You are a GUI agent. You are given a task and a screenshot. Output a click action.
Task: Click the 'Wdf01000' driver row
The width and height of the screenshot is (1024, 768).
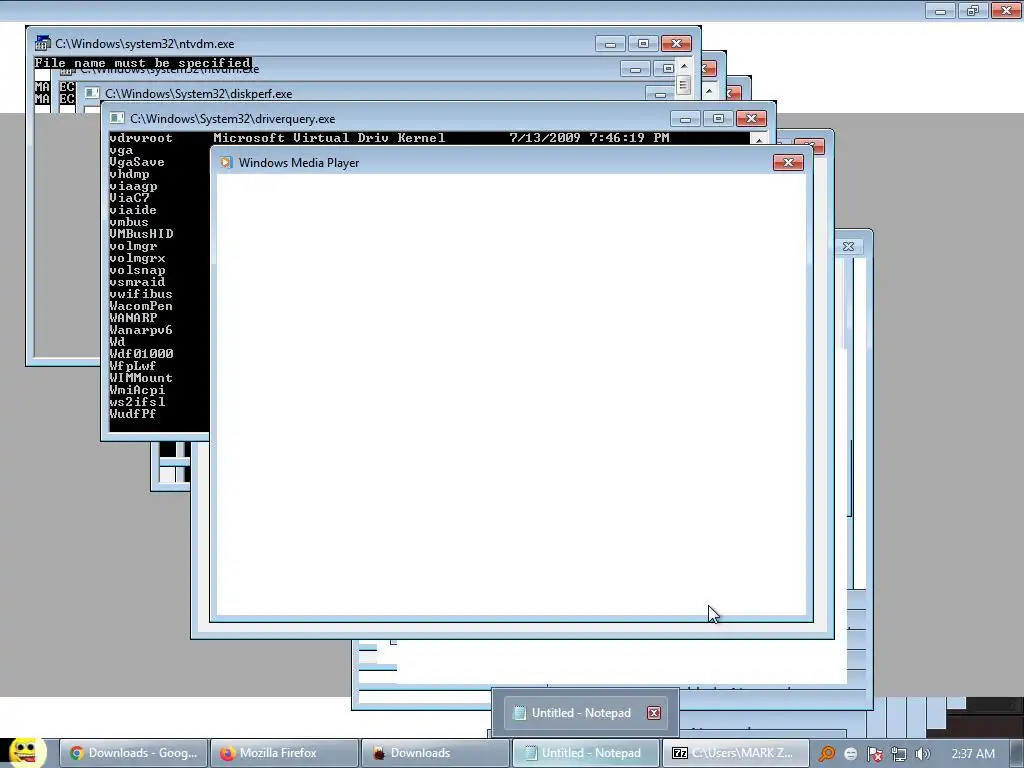[x=141, y=354]
